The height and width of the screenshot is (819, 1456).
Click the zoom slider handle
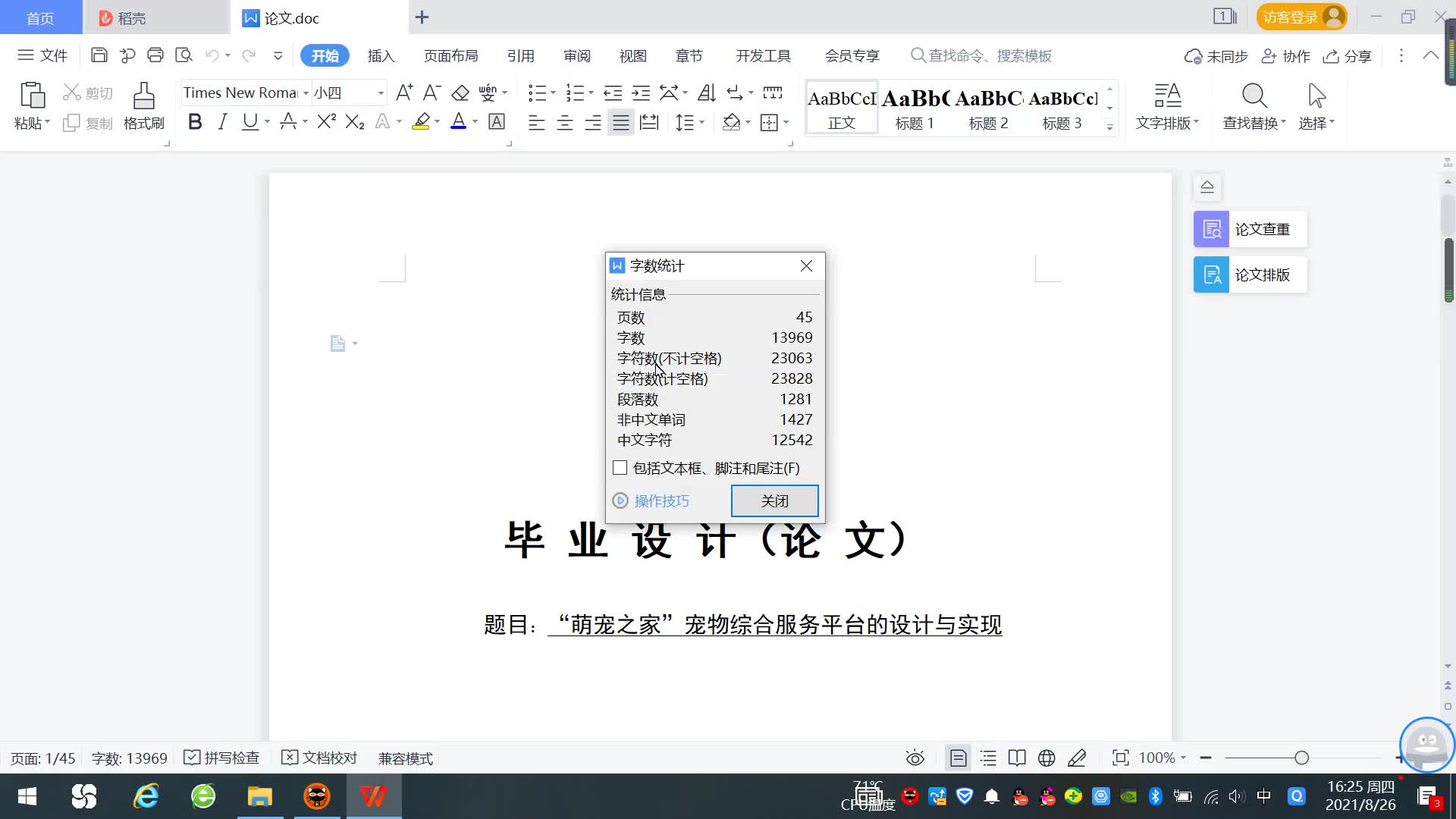tap(1301, 758)
